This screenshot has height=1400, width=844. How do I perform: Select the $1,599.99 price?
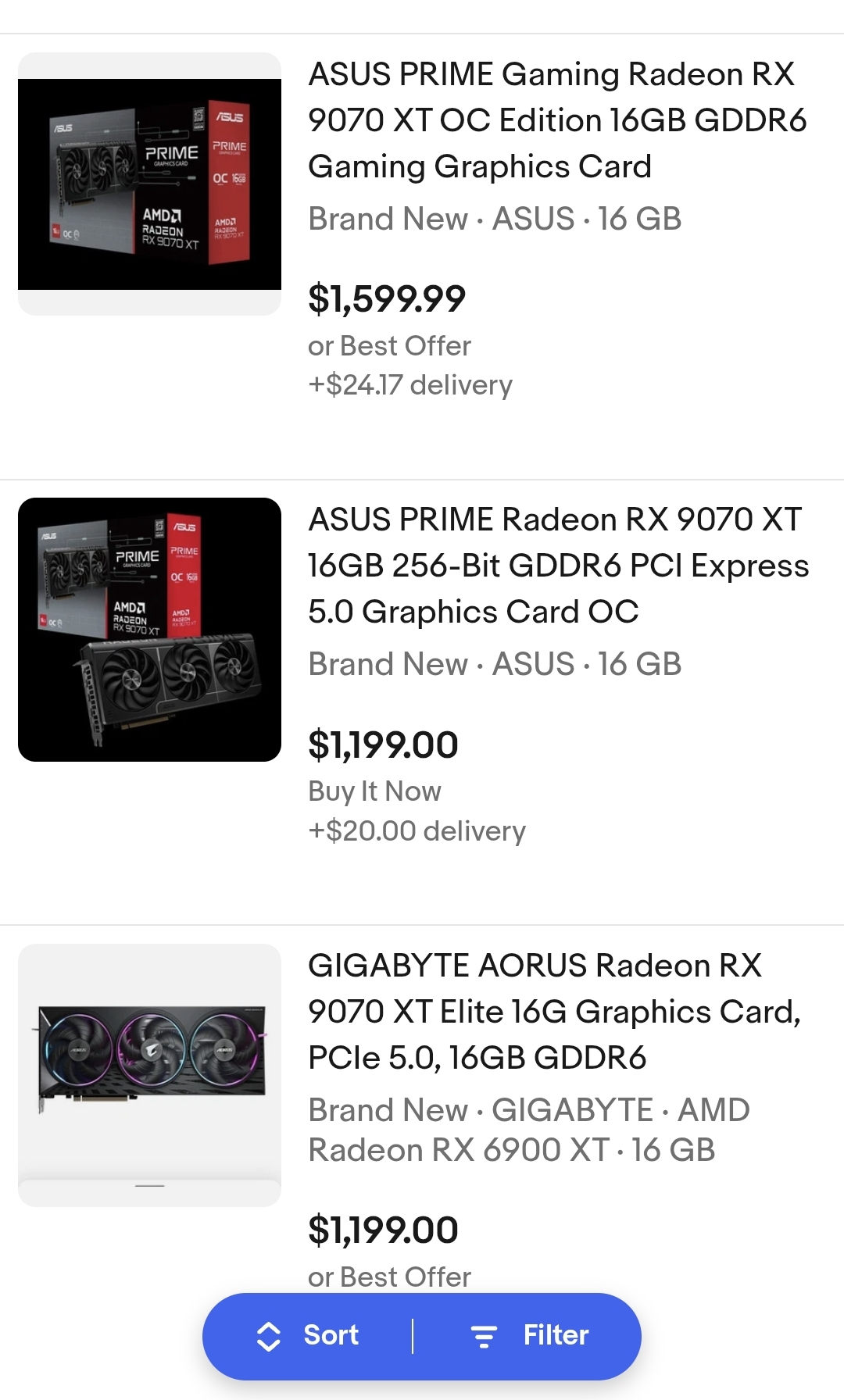[387, 299]
